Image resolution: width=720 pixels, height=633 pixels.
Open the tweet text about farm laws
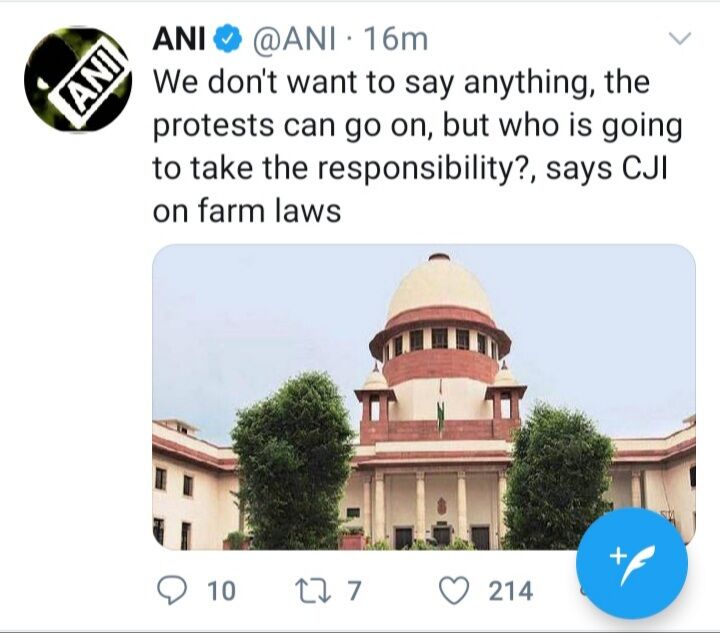(x=418, y=146)
